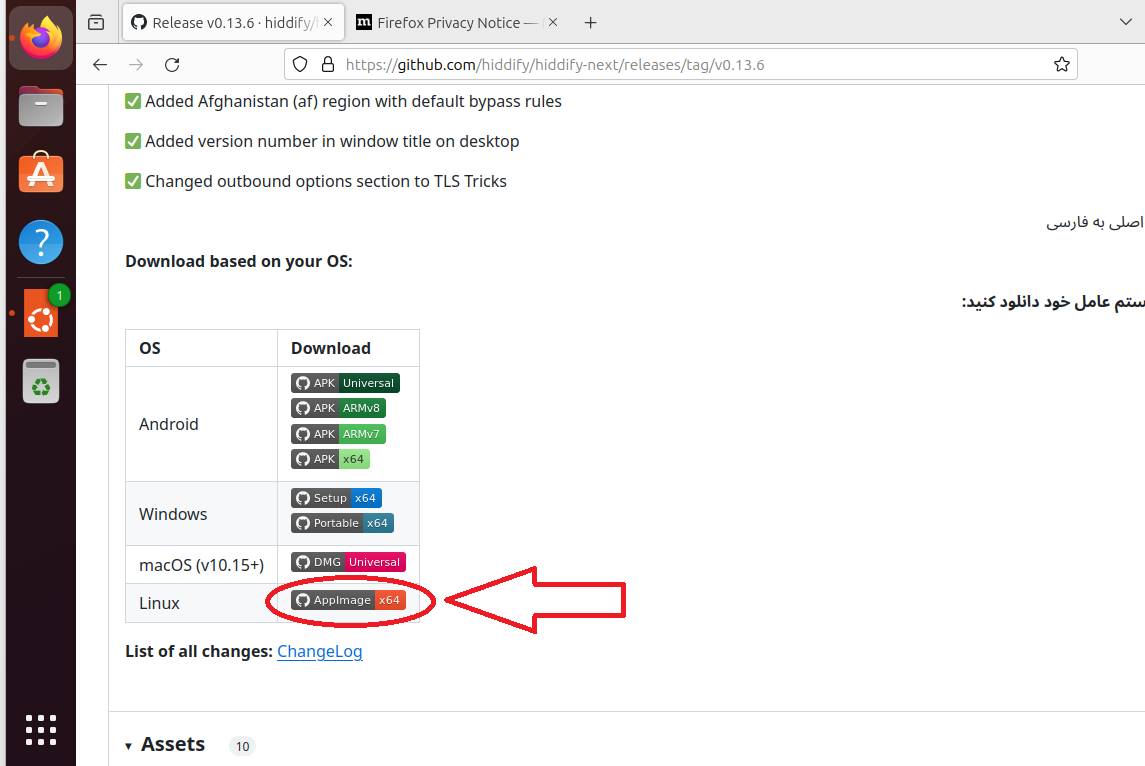This screenshot has width=1145, height=766.
Task: Download macOS DMG Universal badge
Action: click(x=348, y=562)
